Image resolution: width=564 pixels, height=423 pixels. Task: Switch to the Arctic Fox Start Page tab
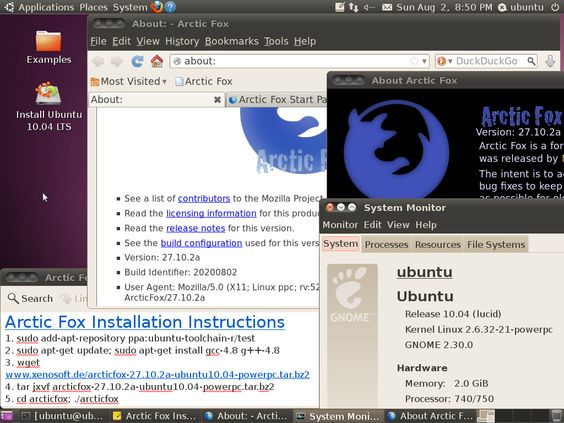click(x=277, y=100)
